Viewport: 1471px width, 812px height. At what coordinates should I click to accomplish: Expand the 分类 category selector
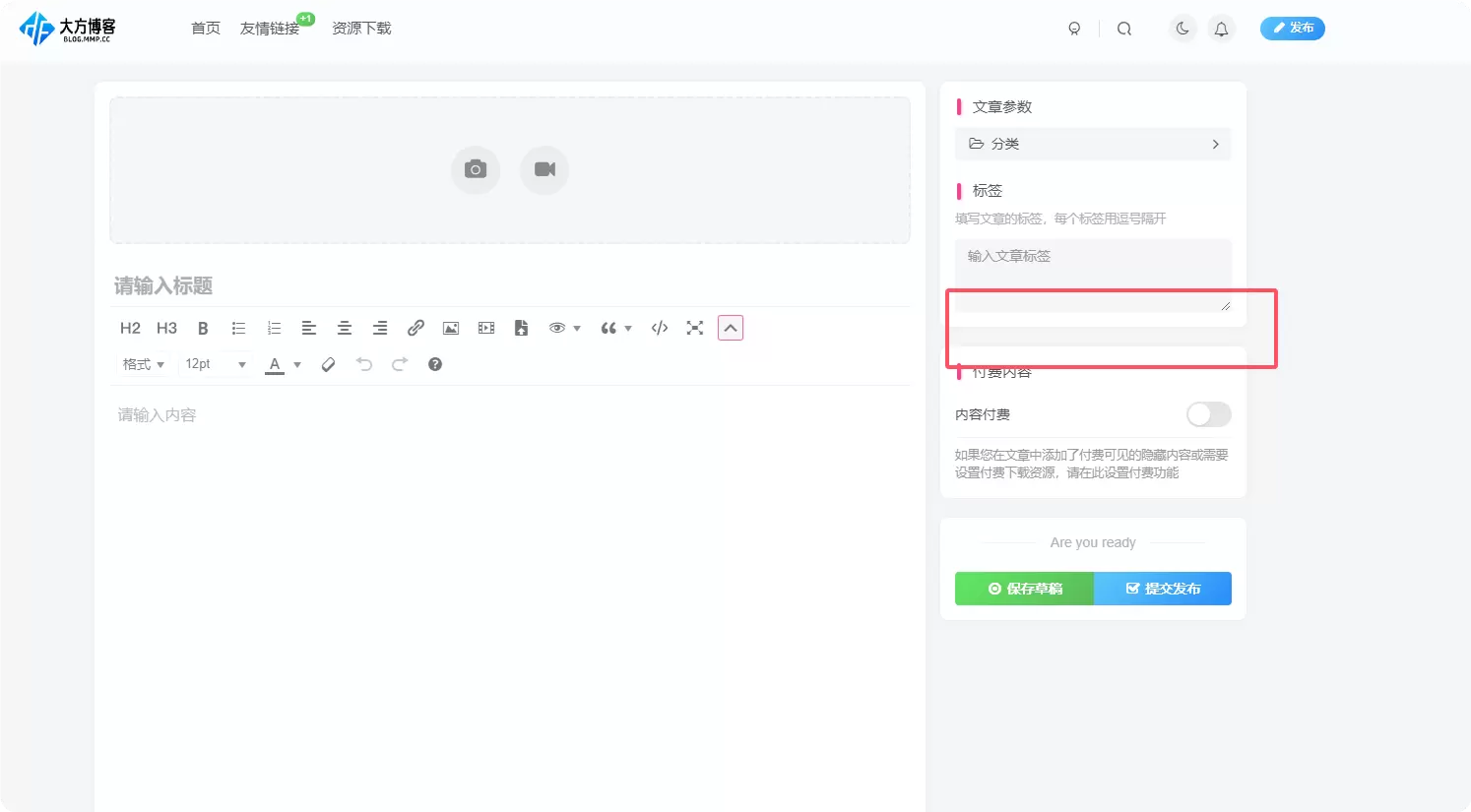(1093, 144)
